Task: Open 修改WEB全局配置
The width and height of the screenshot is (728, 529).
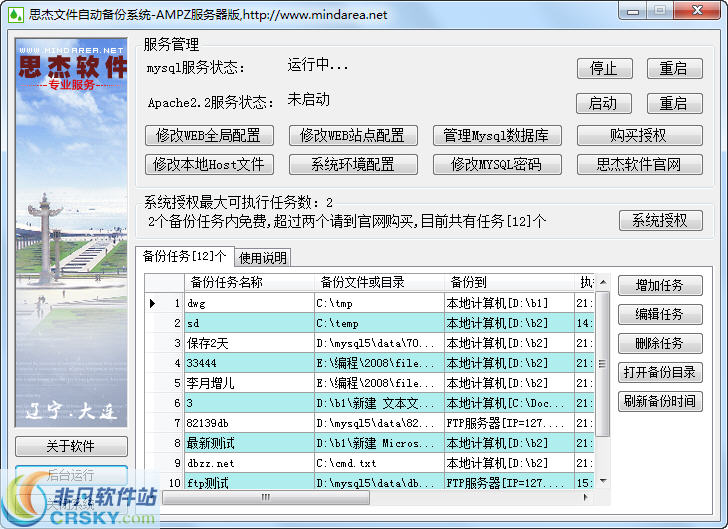Action: (209, 136)
